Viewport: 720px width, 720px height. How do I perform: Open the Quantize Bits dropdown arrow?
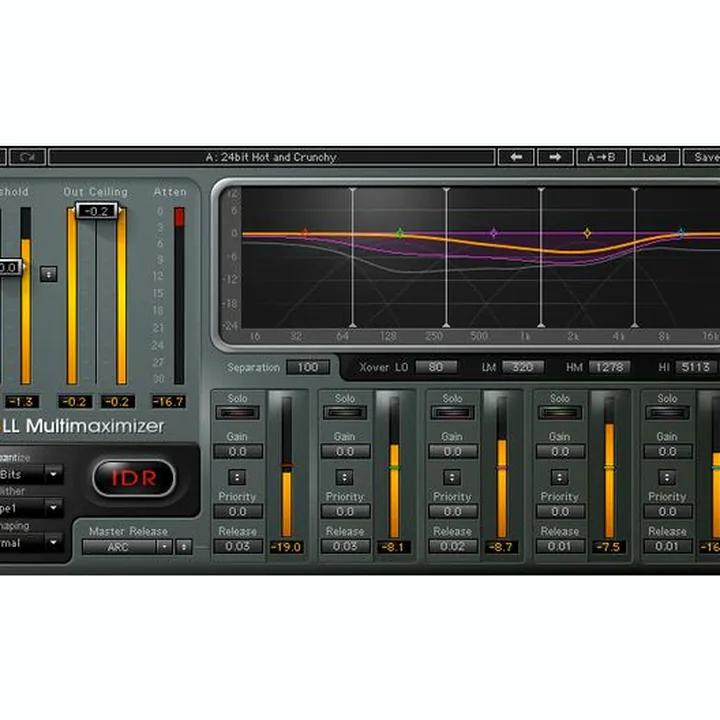click(x=54, y=474)
